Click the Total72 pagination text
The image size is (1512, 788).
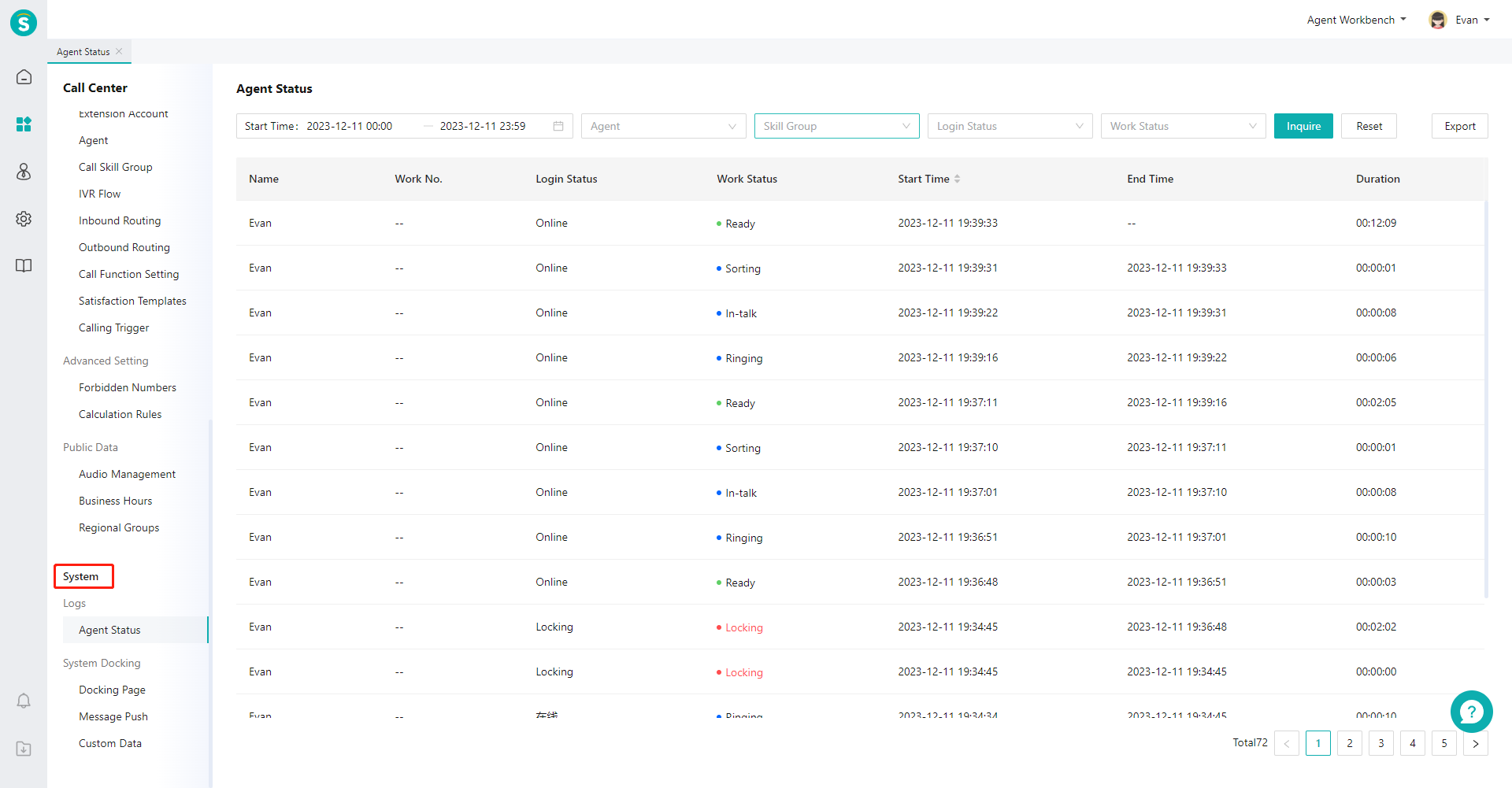(1250, 742)
